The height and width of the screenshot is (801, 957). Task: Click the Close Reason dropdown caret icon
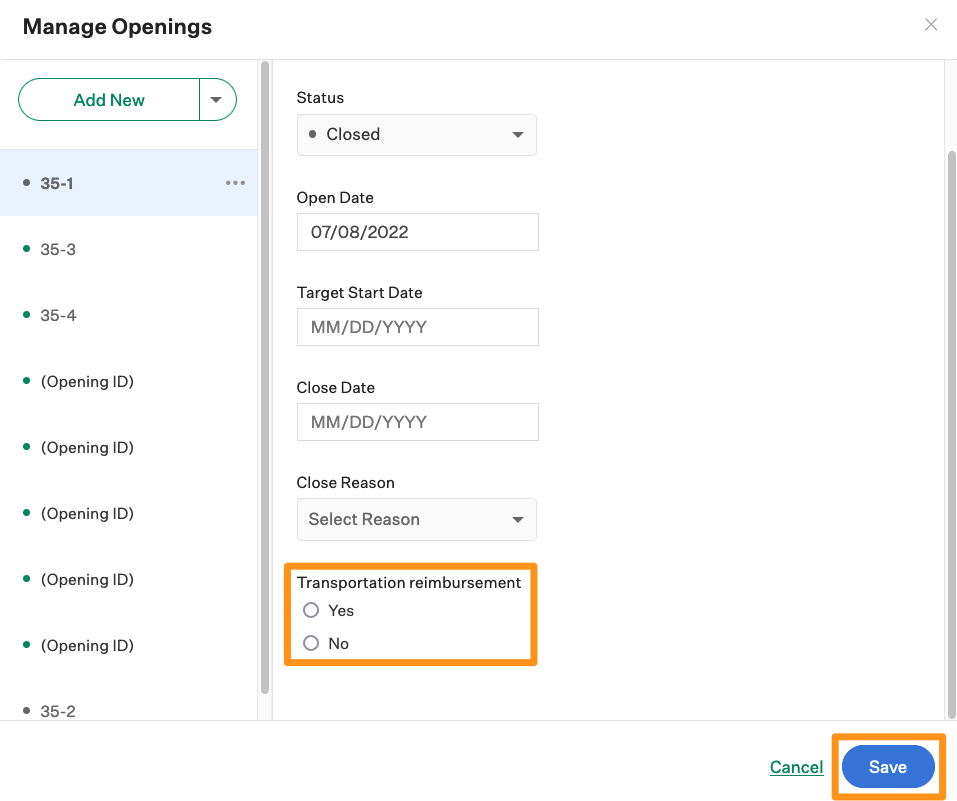[x=518, y=519]
